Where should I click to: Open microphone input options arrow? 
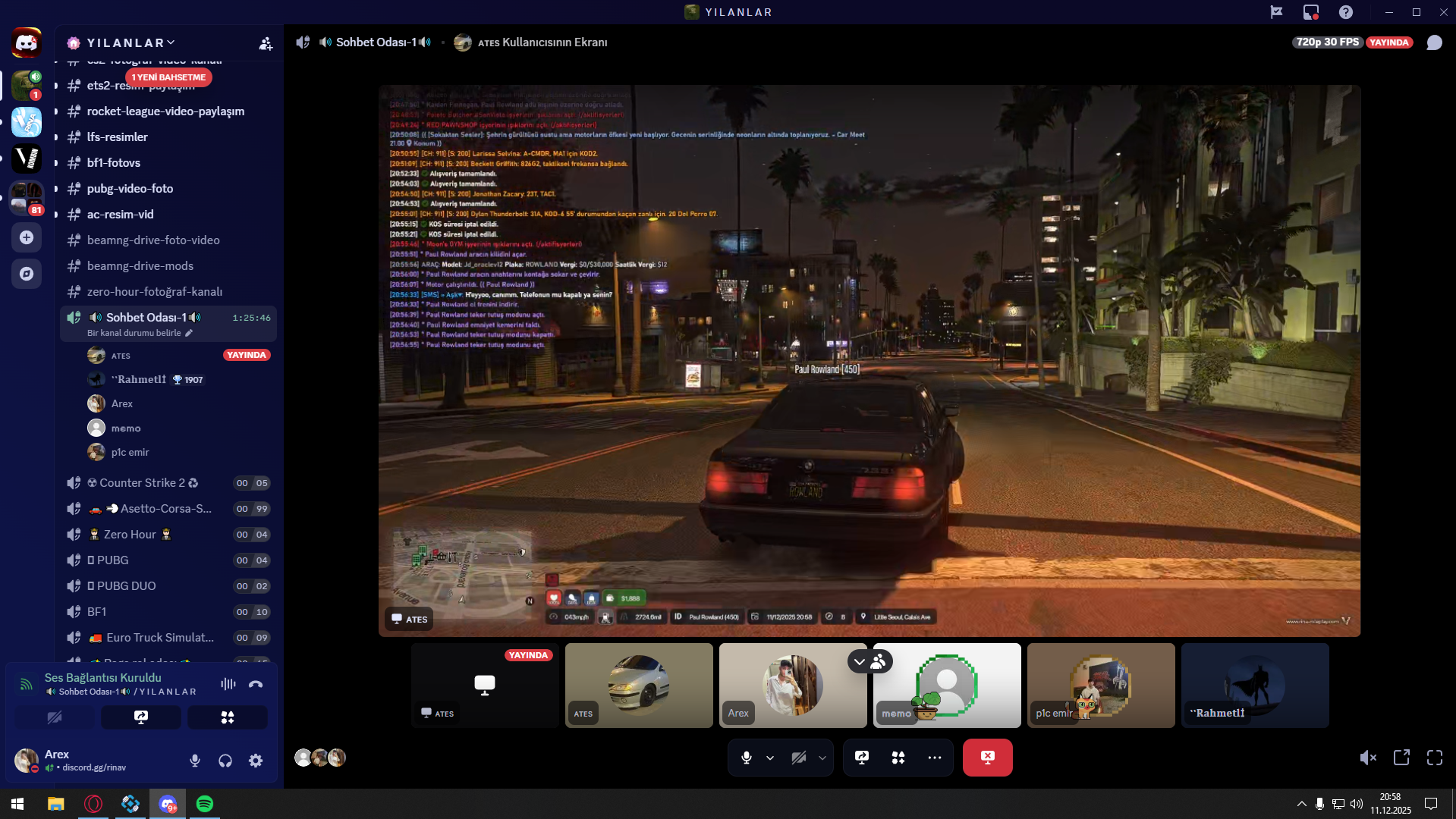tap(770, 758)
